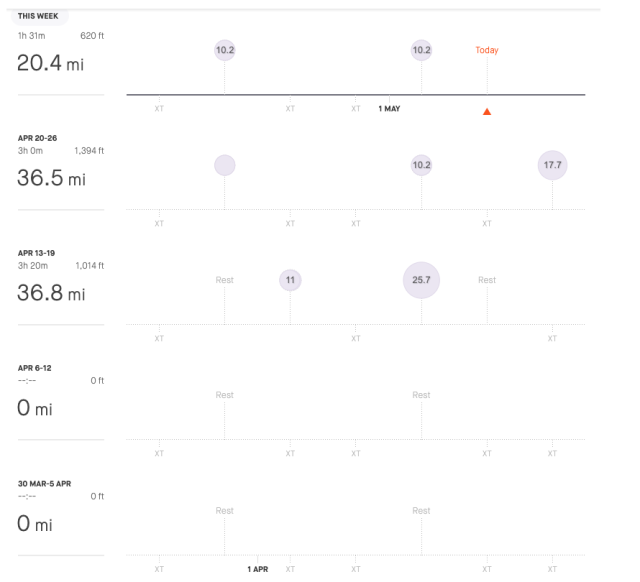
Task: Click the 1 MAY date label
Action: (x=389, y=109)
